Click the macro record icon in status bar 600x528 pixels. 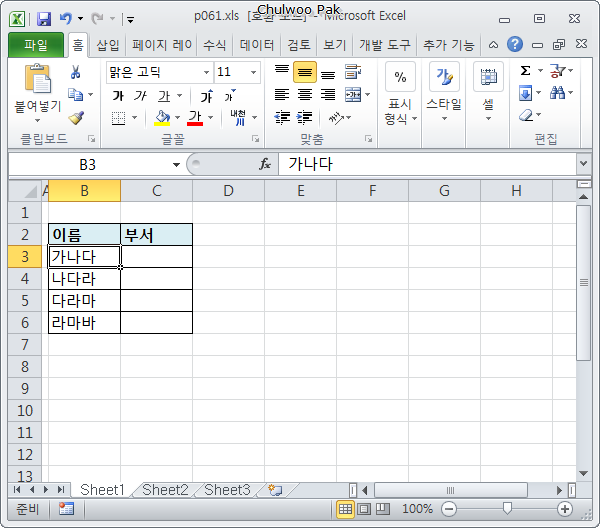click(x=66, y=509)
